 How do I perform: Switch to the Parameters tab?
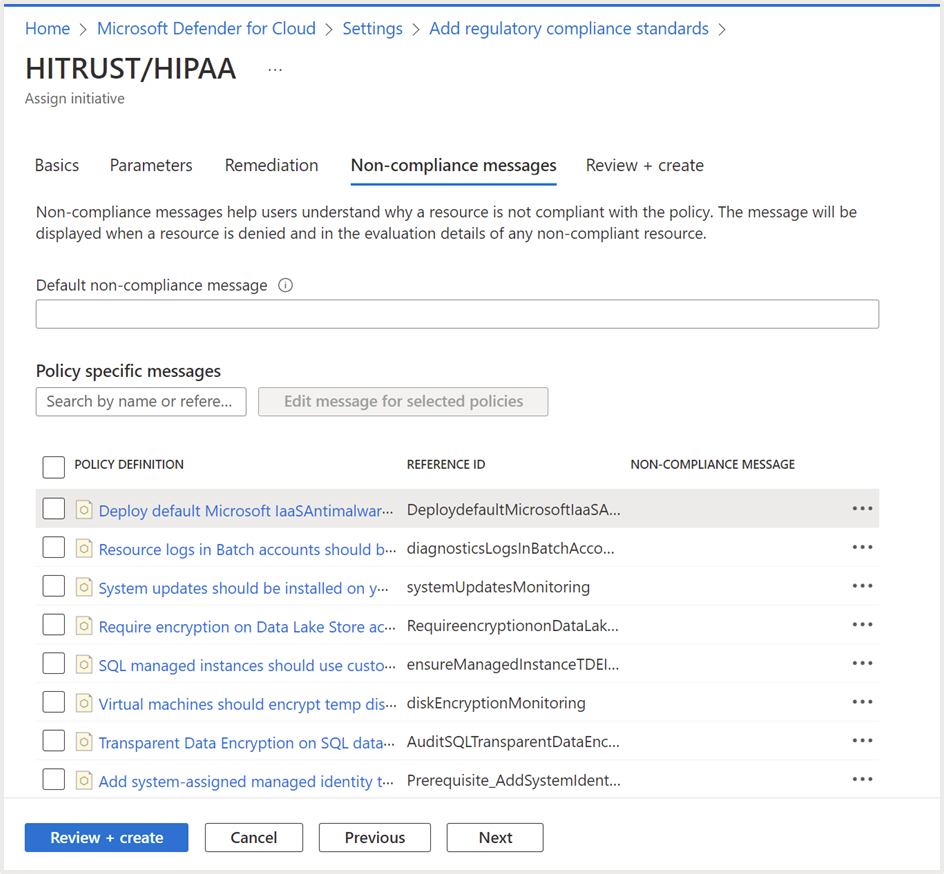pos(151,166)
